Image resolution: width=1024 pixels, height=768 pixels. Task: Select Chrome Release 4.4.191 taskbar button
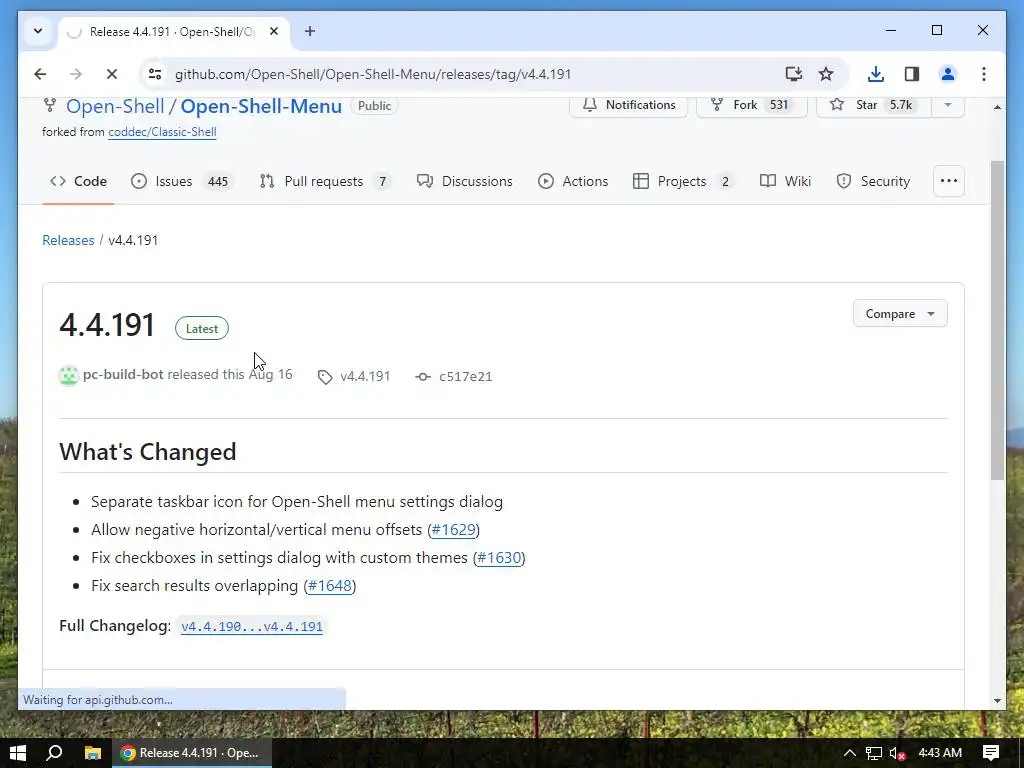192,753
